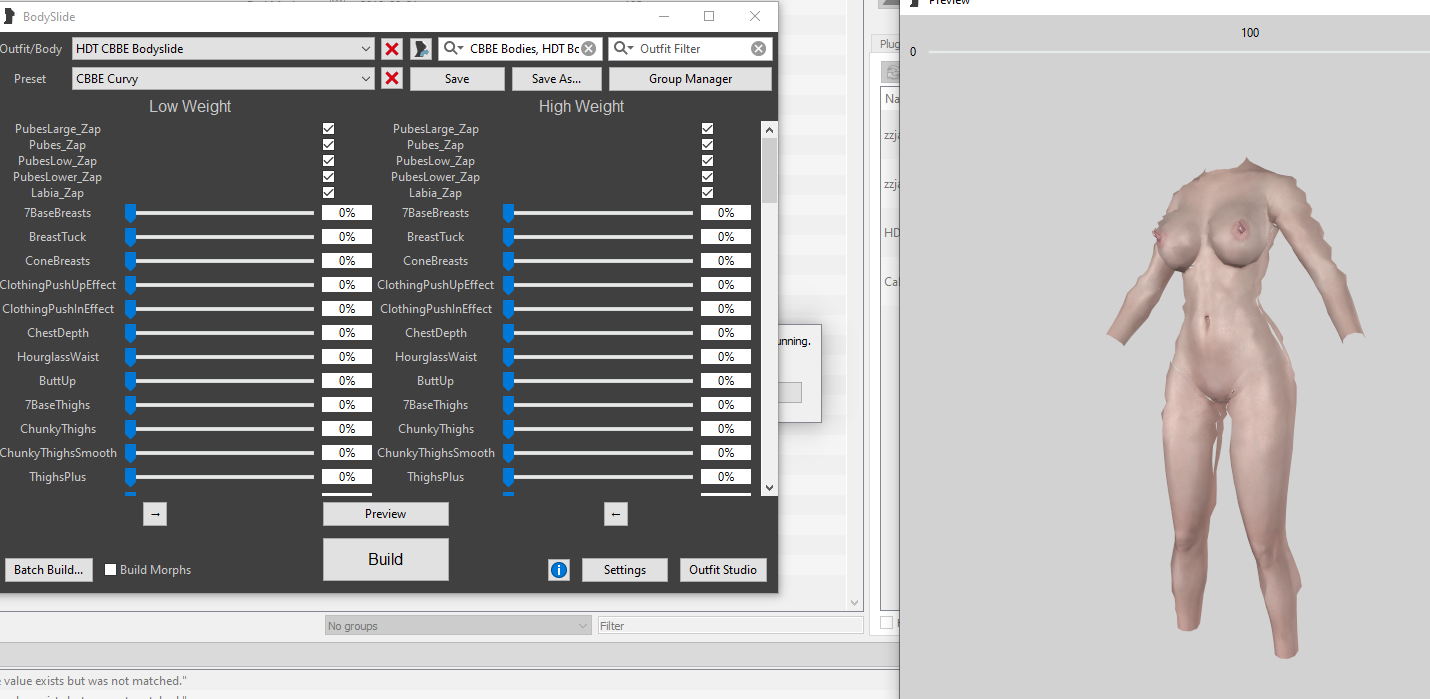1430x699 pixels.
Task: Click the Low Weight ClothingPushUpEffect percentage field
Action: coord(347,285)
